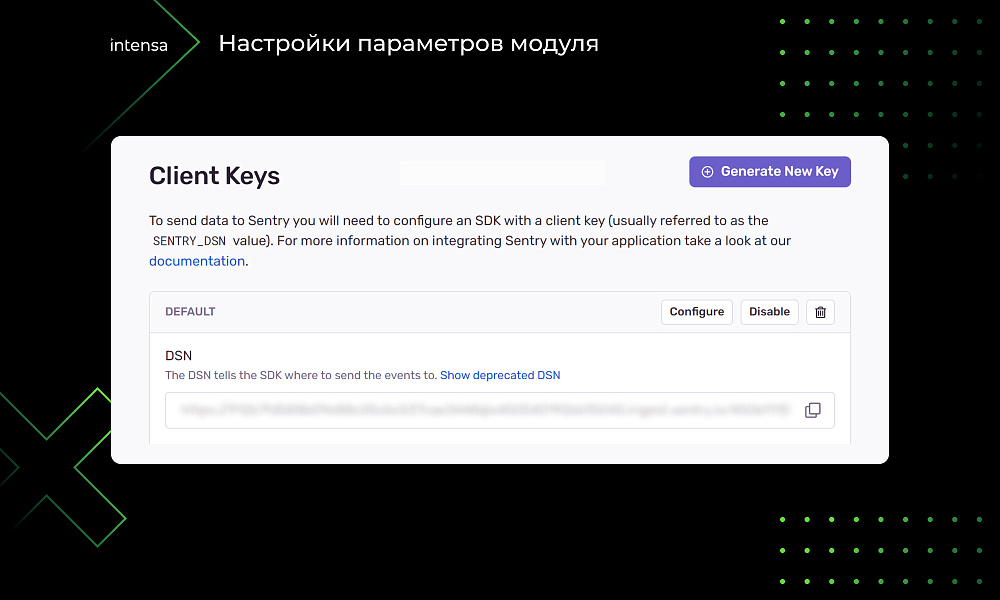Click the circled plus icon in Generate New Key
Screen dimensions: 1000x600
point(708,171)
